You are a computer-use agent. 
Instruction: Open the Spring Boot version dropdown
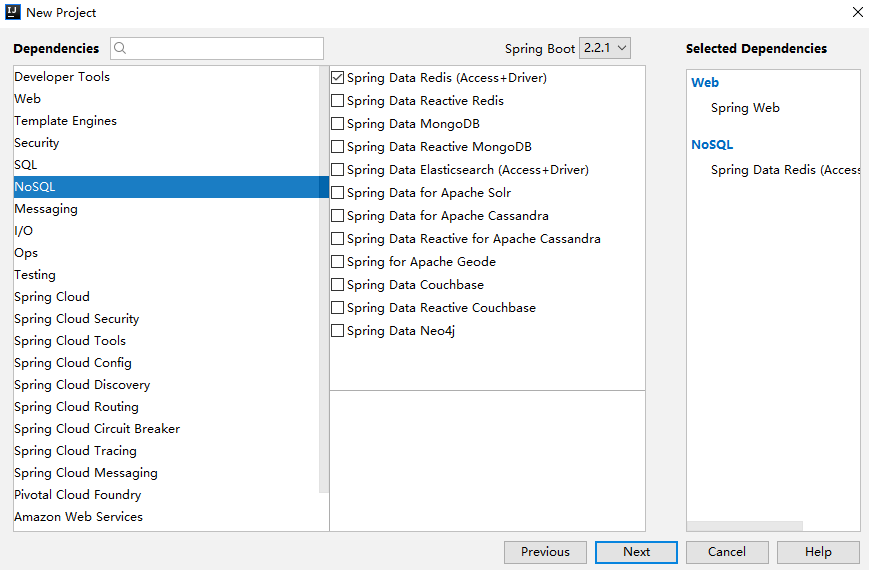click(x=605, y=48)
